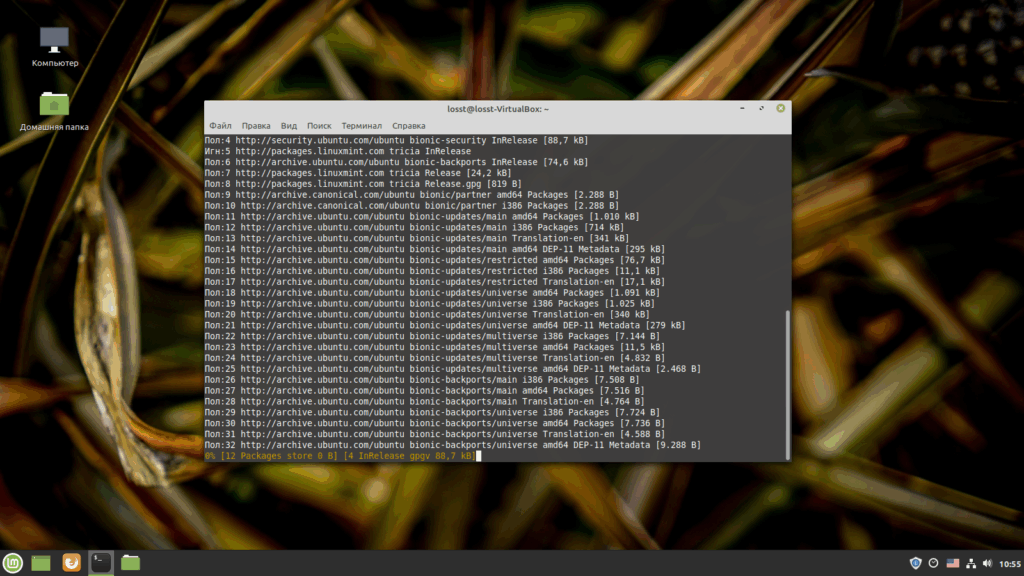This screenshot has width=1024, height=576.
Task: Open the Терминал menu
Action: pos(362,125)
